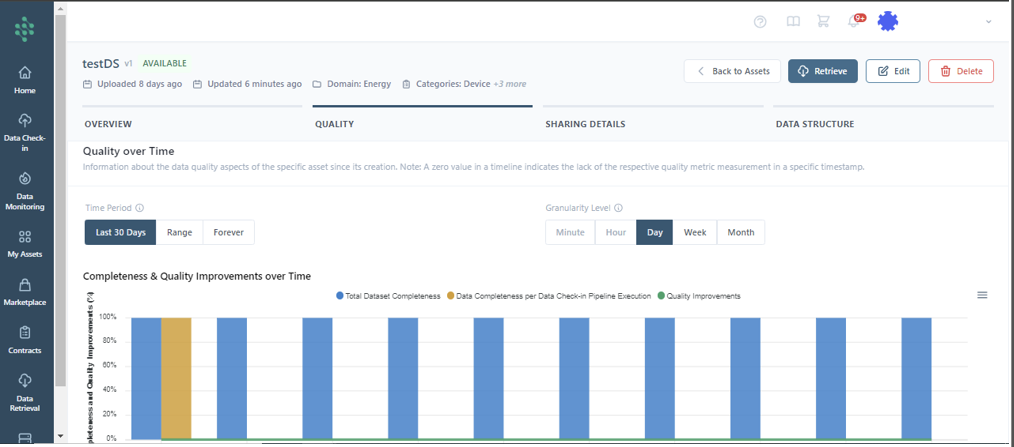
Task: Toggle the Total Dataset Completeness legend swatch
Action: [340, 296]
